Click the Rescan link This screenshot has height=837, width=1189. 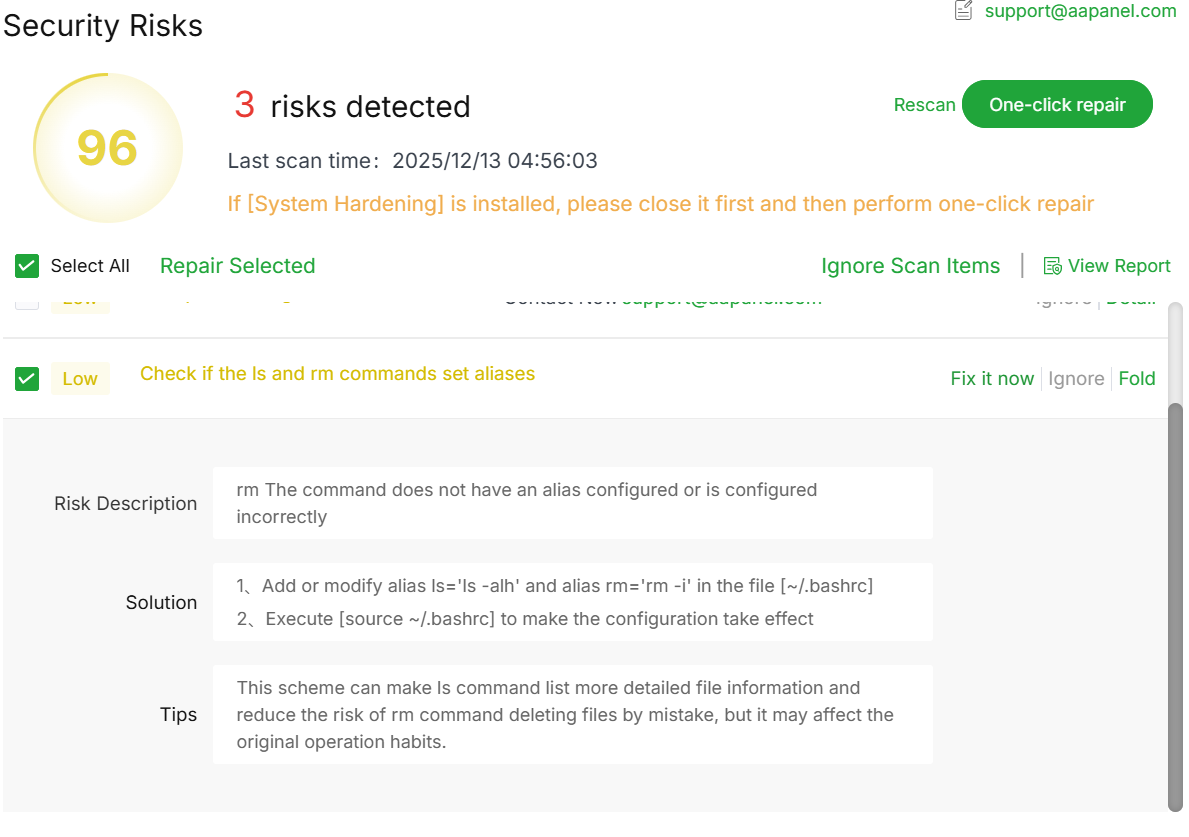(924, 105)
